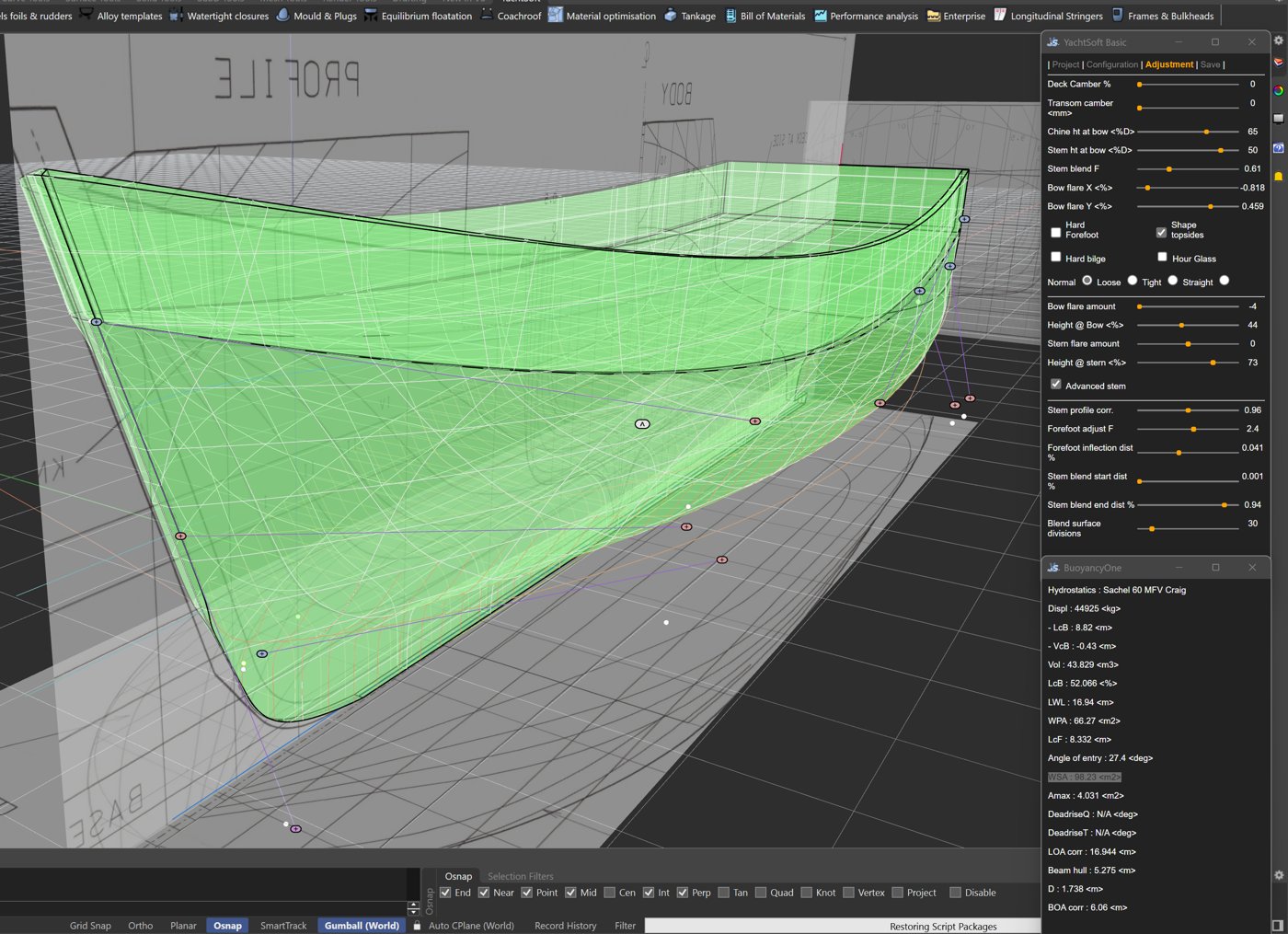Select the Tight radio button
Viewport: 1288px width, 934px height.
1173,280
